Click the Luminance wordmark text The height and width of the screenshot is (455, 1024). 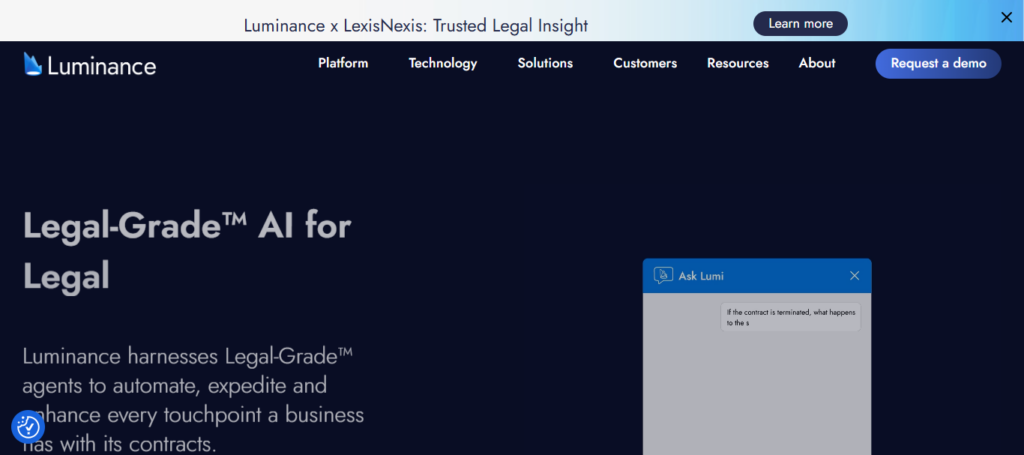(102, 66)
